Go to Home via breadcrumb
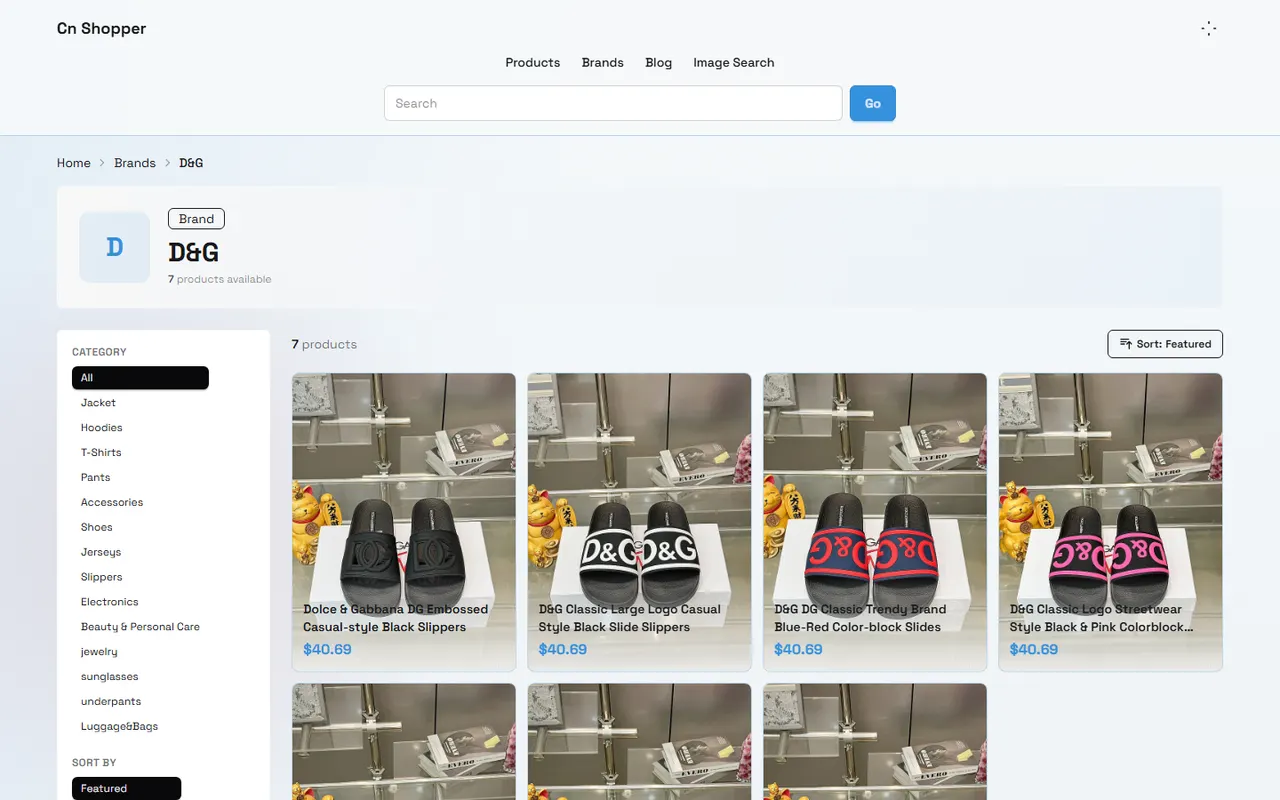1280x800 pixels. [74, 163]
